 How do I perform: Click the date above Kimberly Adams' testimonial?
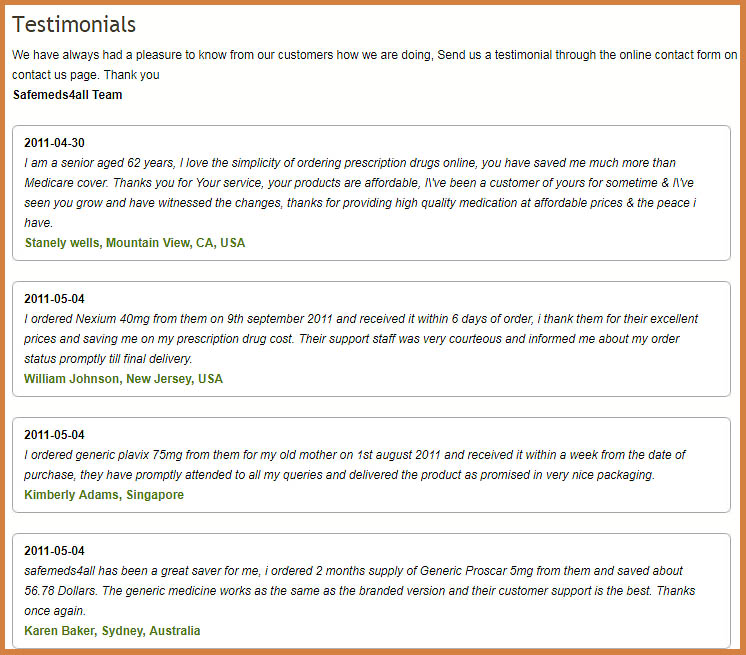(x=54, y=435)
